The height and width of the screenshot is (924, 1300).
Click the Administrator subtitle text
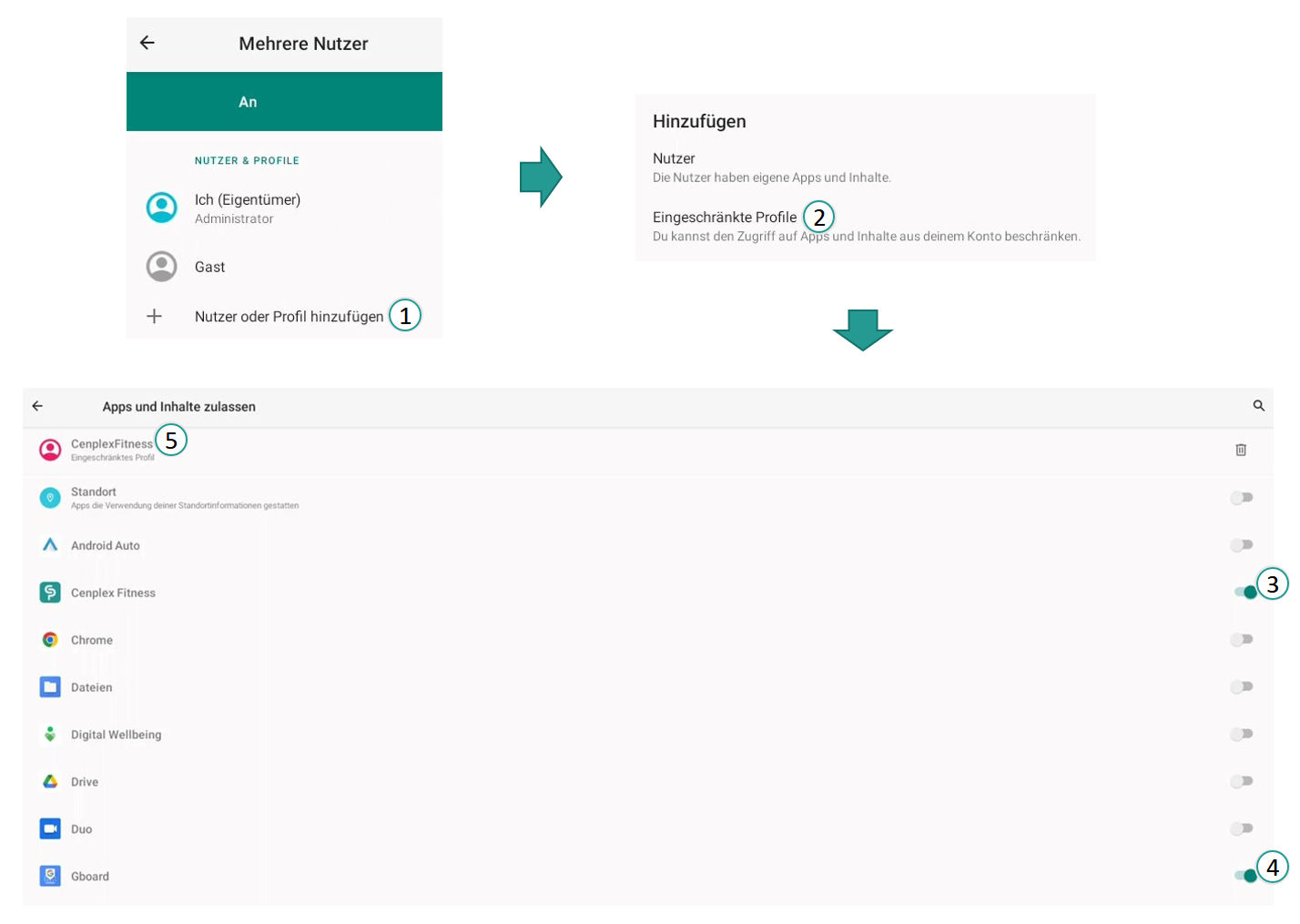click(x=234, y=218)
